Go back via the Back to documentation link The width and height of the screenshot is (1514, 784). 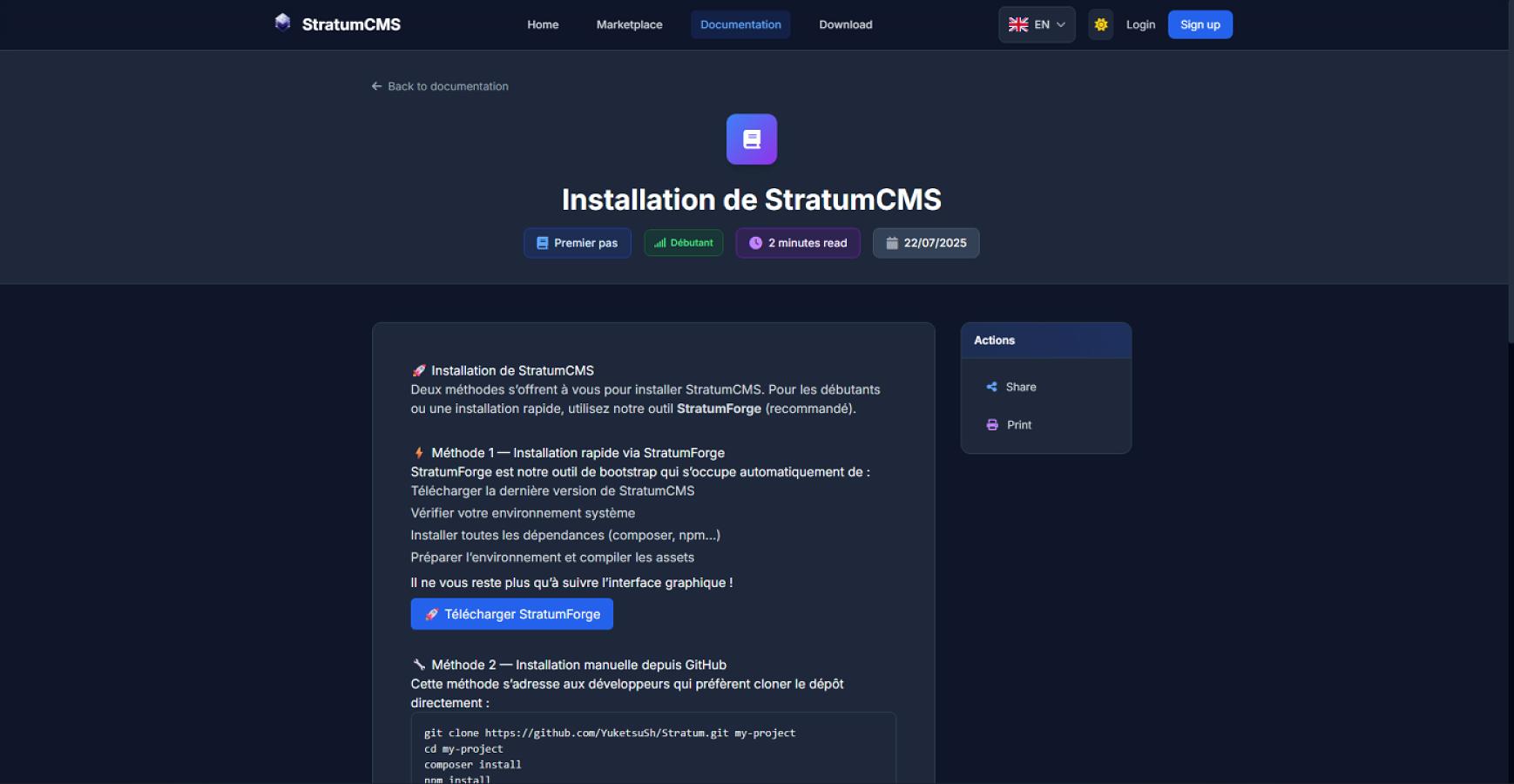click(x=440, y=85)
